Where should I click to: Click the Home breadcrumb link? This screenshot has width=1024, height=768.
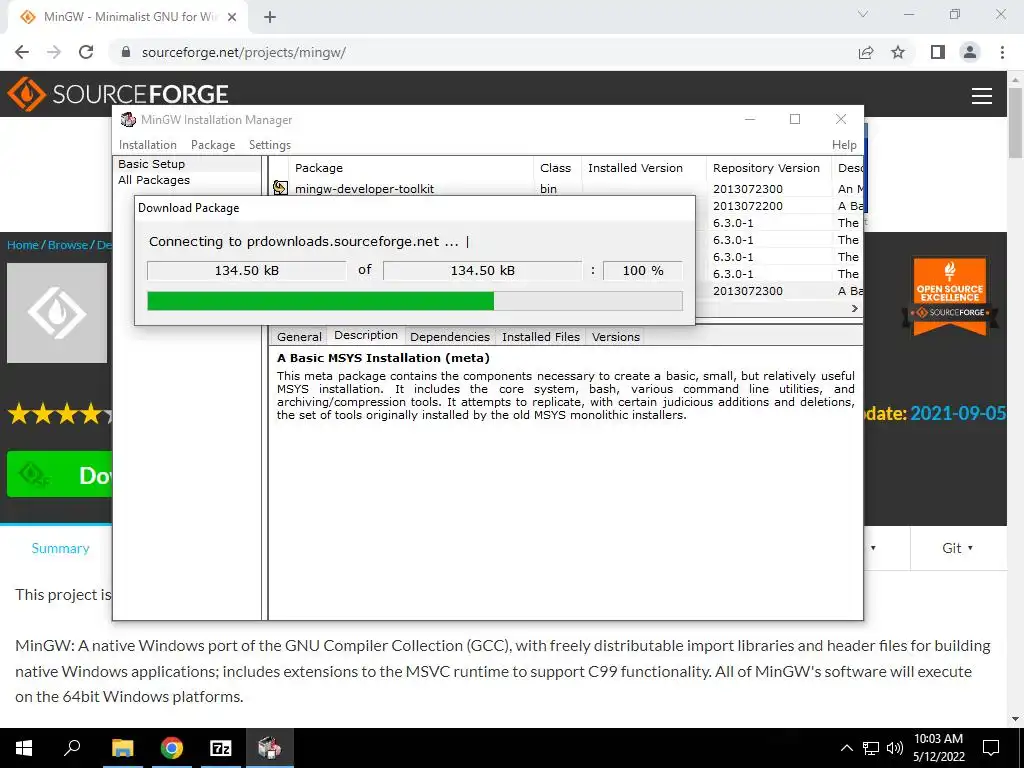23,245
